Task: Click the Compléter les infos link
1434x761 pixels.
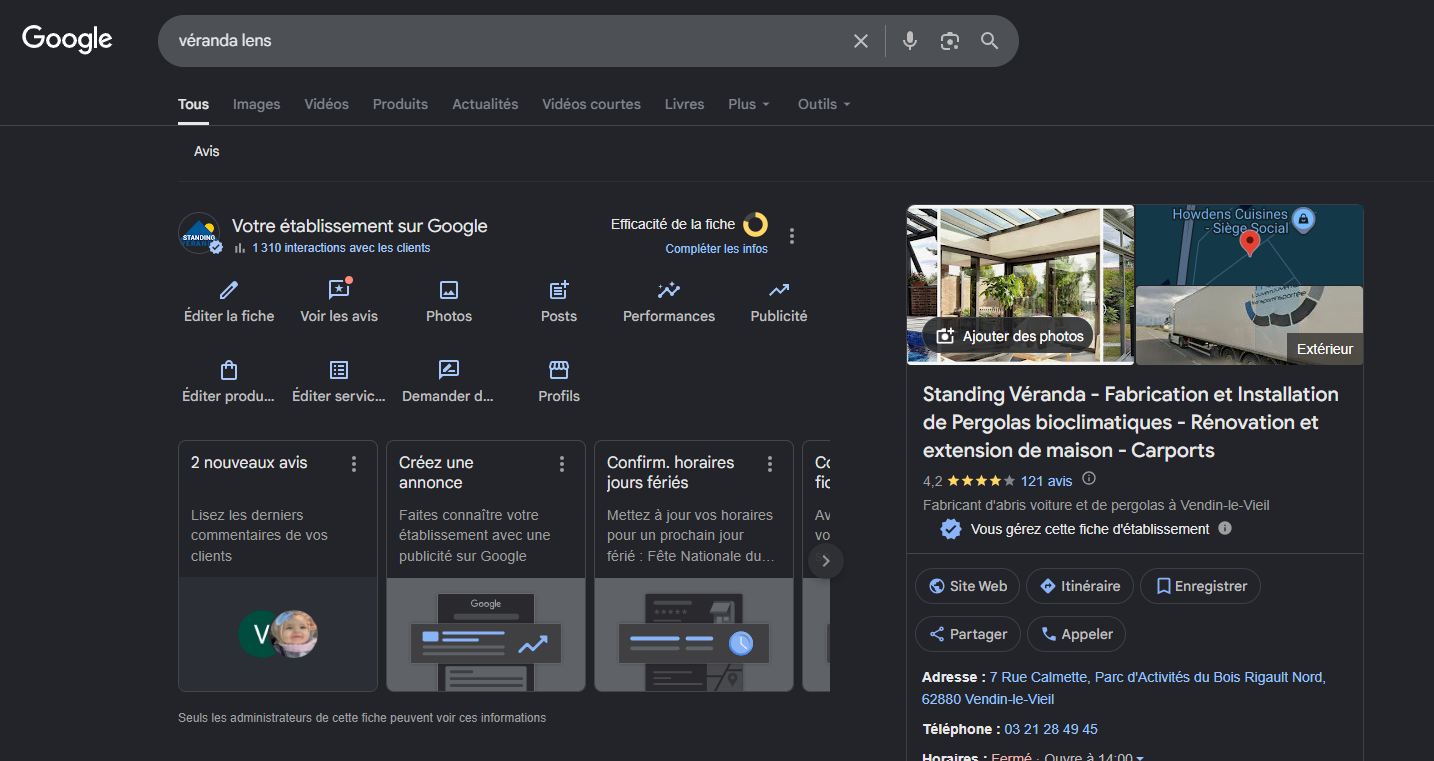Action: click(x=717, y=248)
